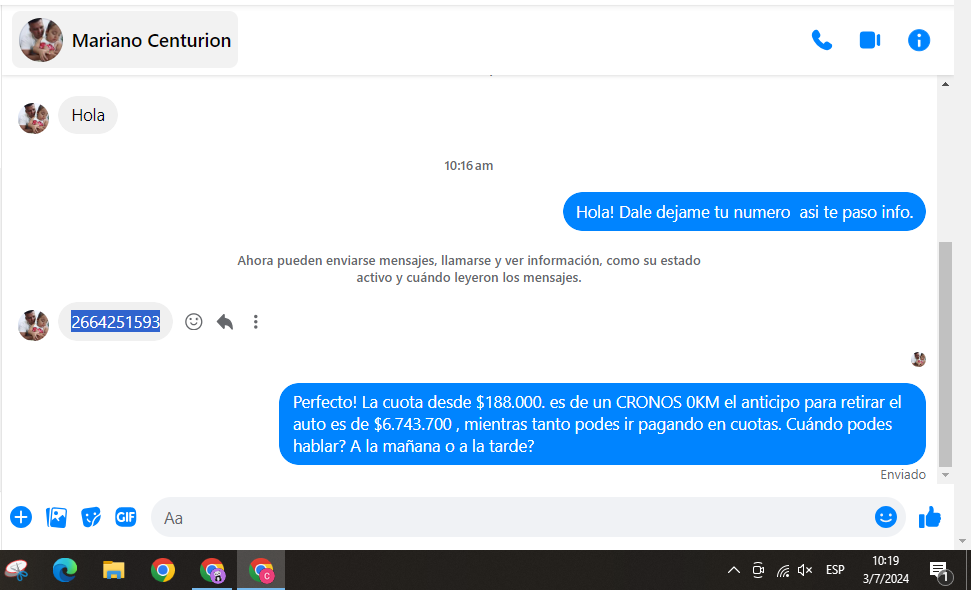The height and width of the screenshot is (590, 971).
Task: Toggle the muted volume icon in tray
Action: (x=805, y=570)
